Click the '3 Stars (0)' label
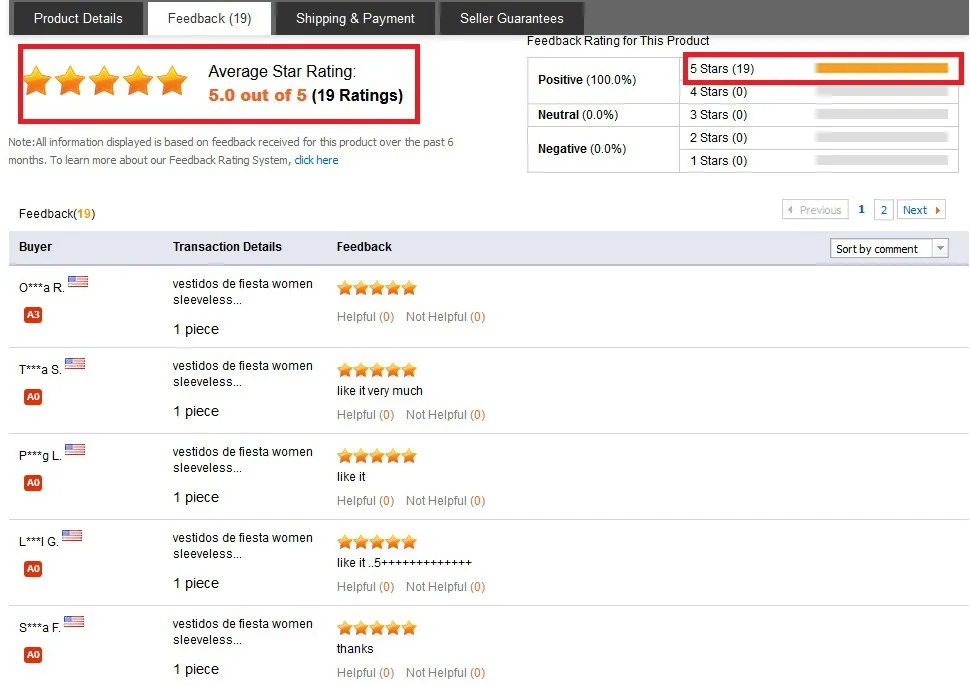Viewport: 970px width, 686px height. (718, 114)
